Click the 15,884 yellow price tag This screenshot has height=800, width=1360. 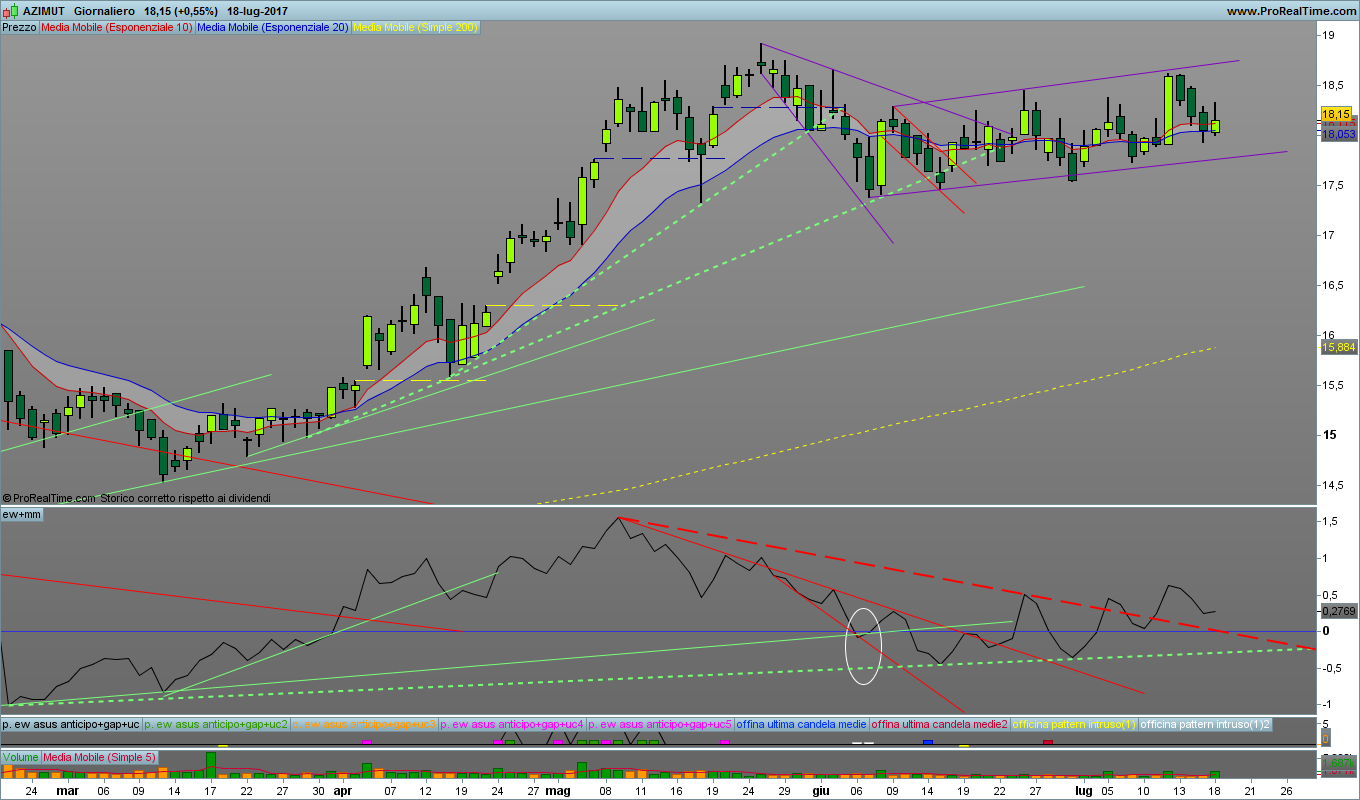(1338, 347)
